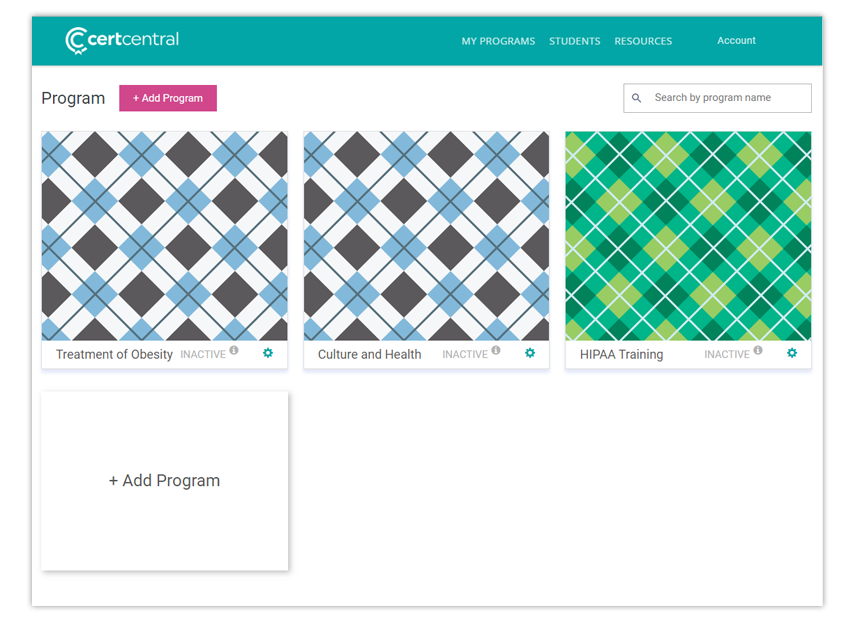Screen dimensions: 860x624
Task: Open the Resources menu
Action: point(643,41)
